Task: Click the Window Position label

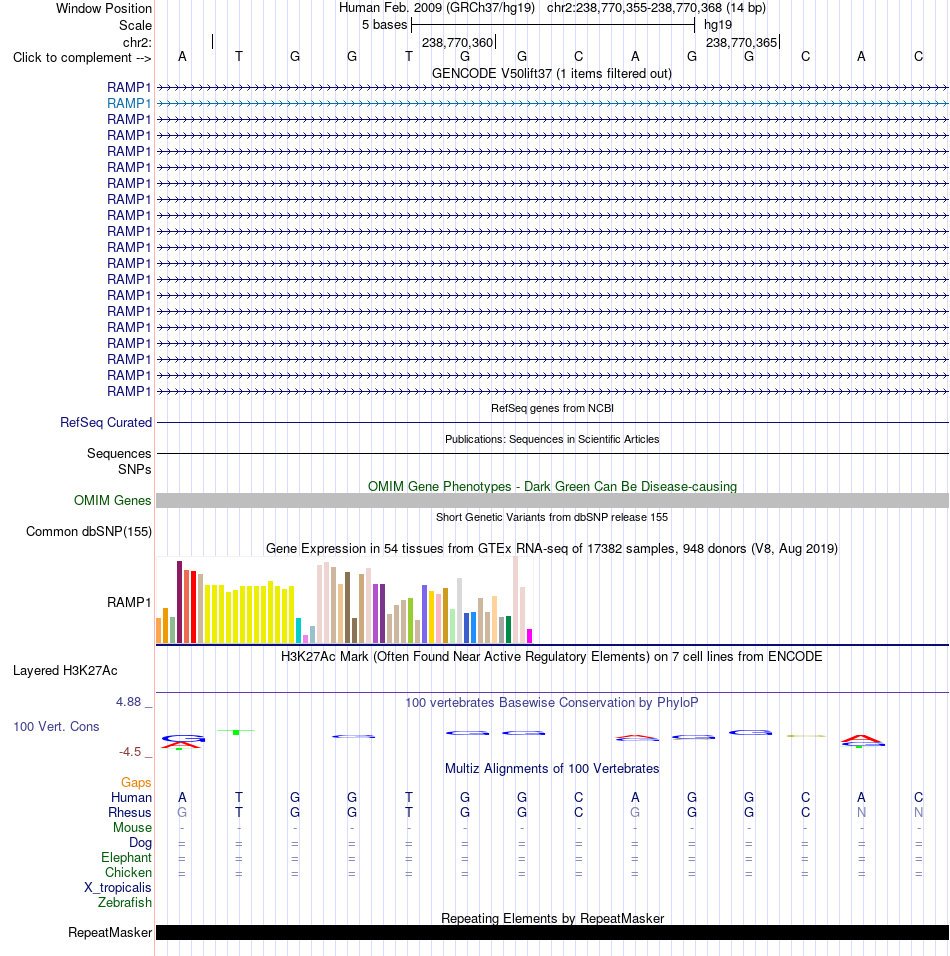Action: [x=104, y=9]
